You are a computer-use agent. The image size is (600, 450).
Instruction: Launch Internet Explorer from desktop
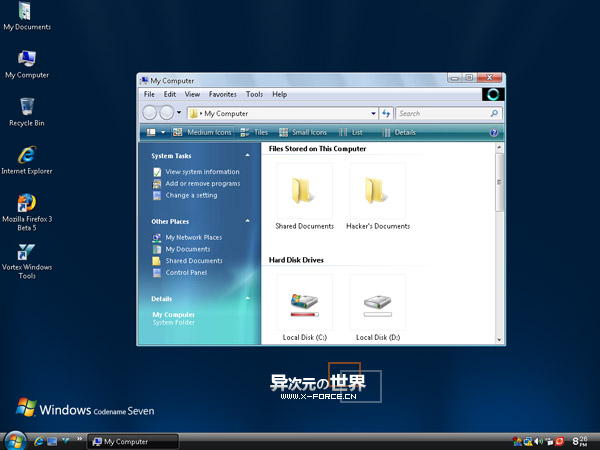[x=27, y=160]
